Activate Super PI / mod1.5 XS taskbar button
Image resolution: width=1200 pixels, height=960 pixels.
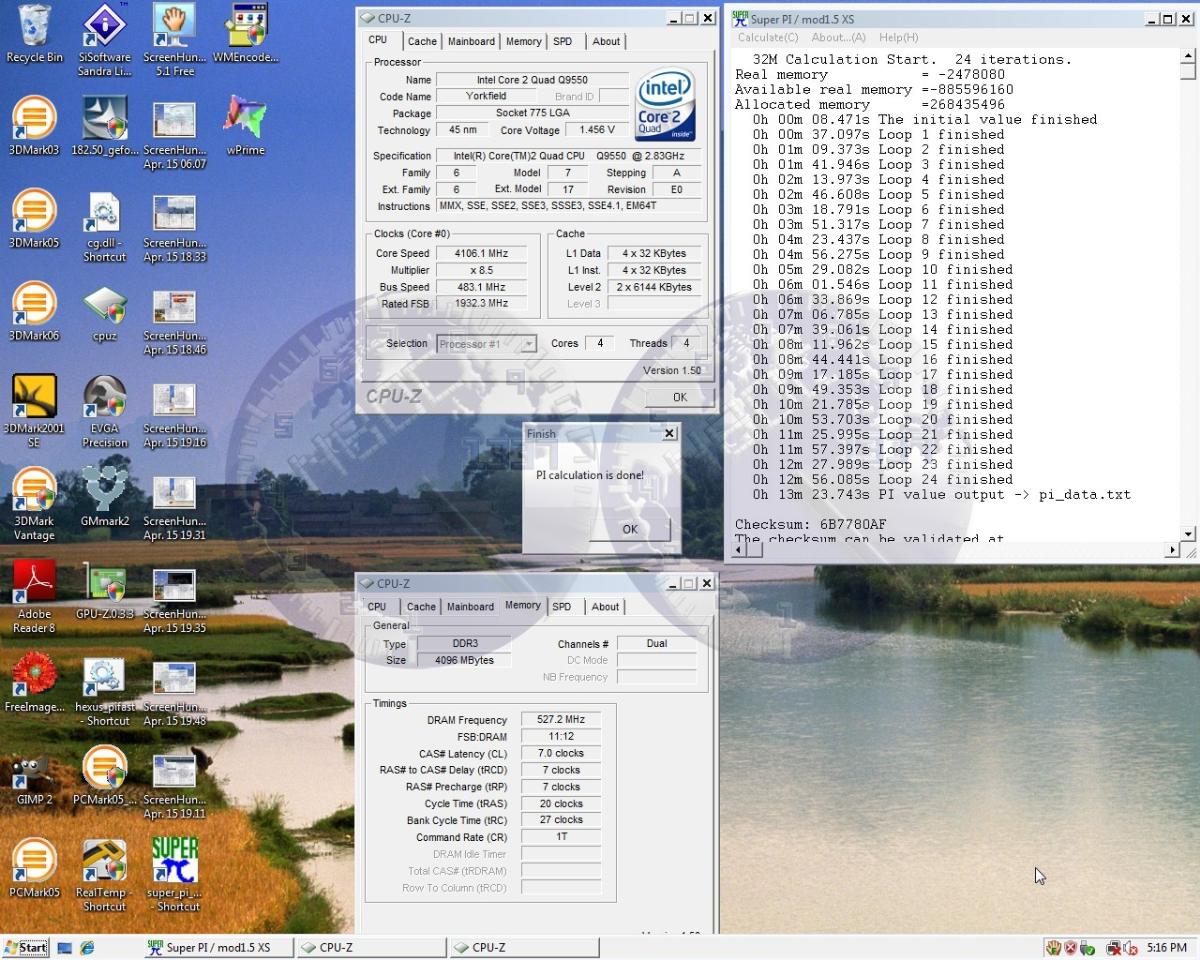coord(218,947)
